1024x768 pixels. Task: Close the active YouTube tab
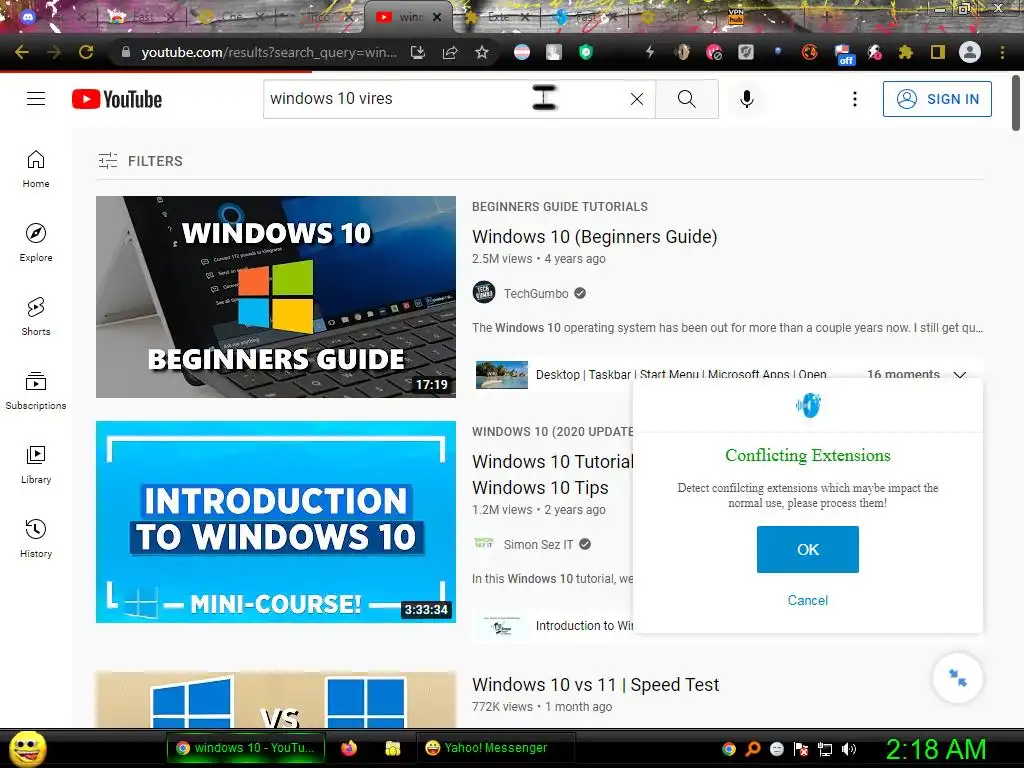coord(437,18)
